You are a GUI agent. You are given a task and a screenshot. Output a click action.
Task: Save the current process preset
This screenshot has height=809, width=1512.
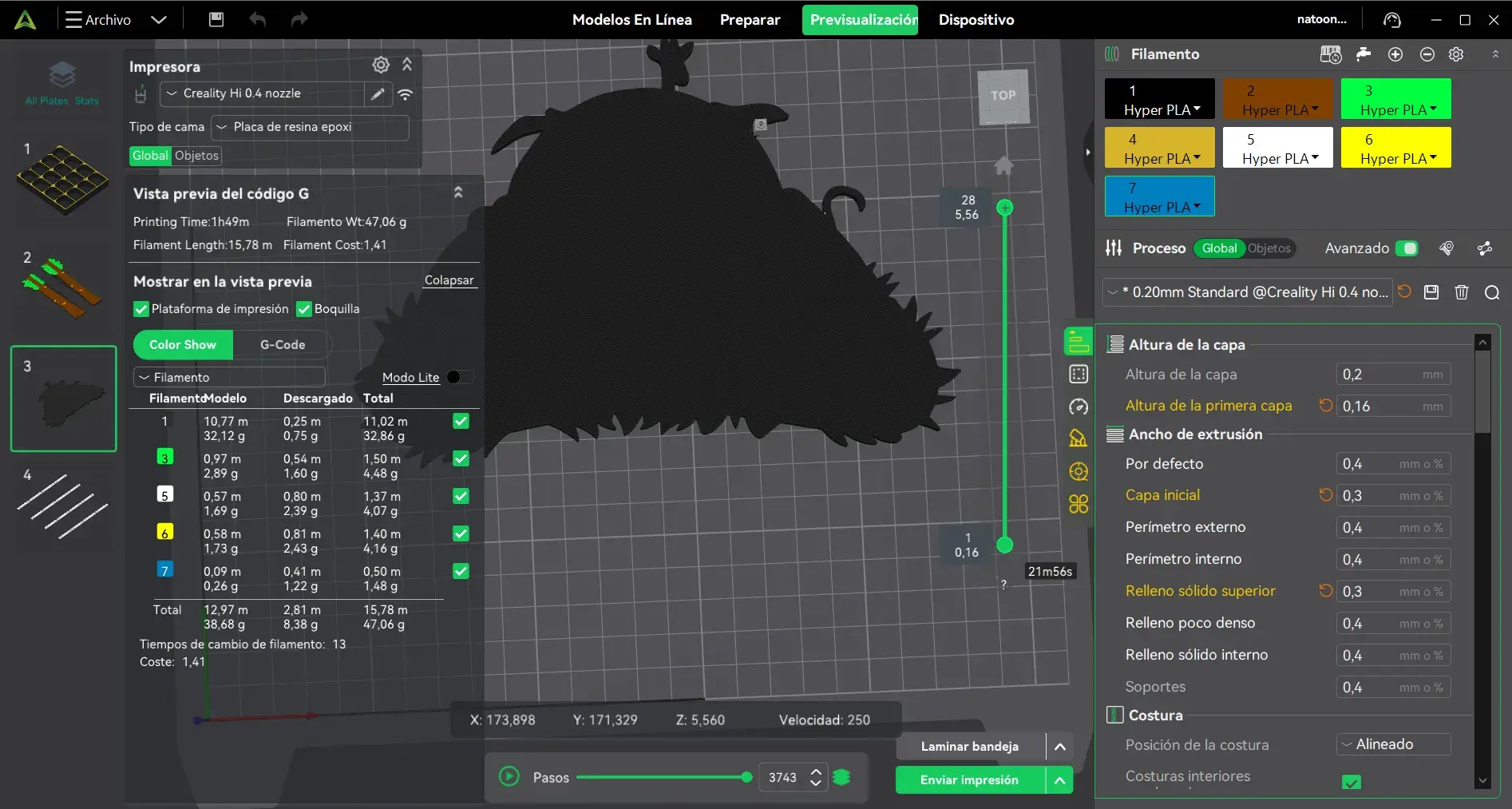pyautogui.click(x=1431, y=292)
